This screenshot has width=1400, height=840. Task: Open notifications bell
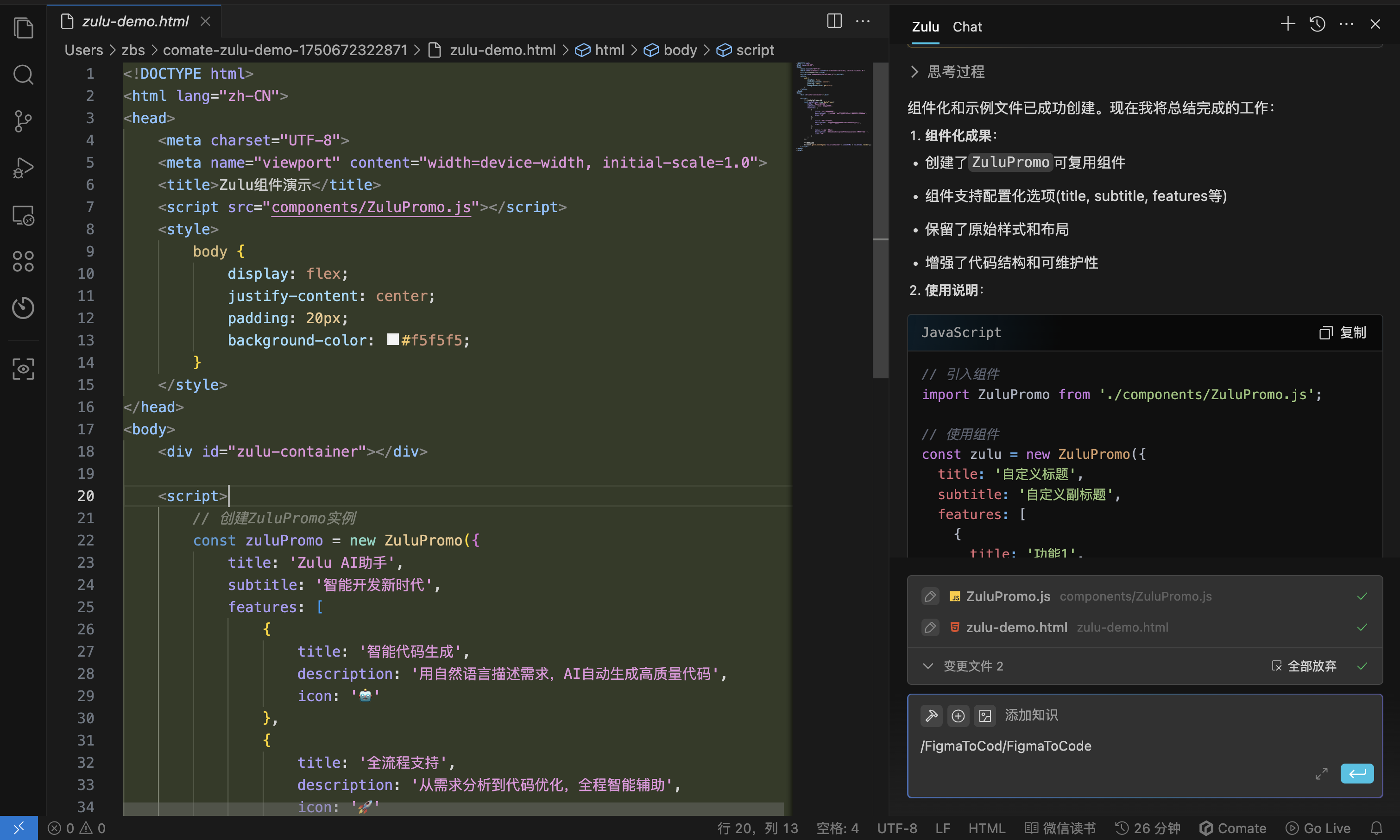(x=1376, y=828)
